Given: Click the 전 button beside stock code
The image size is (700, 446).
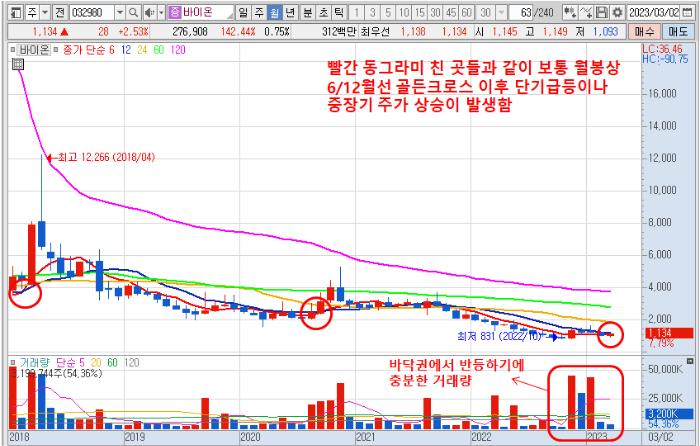Looking at the screenshot, I should tap(59, 13).
